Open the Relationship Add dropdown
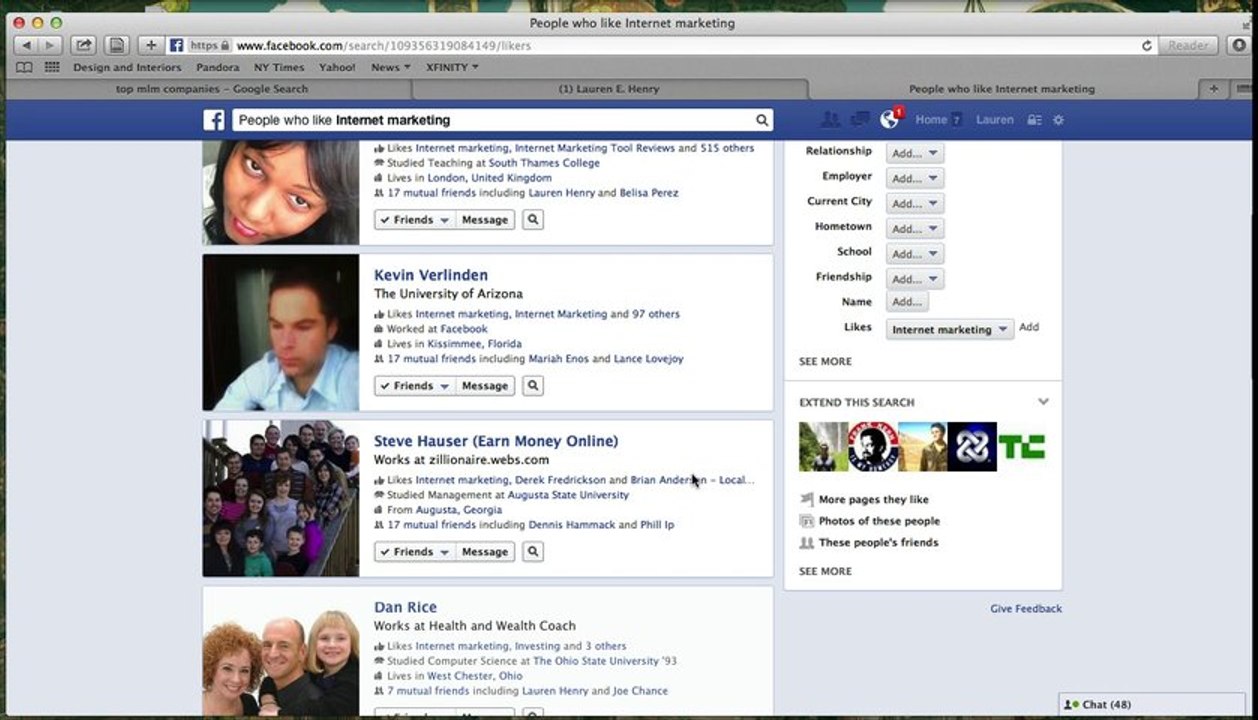 pyautogui.click(x=915, y=153)
